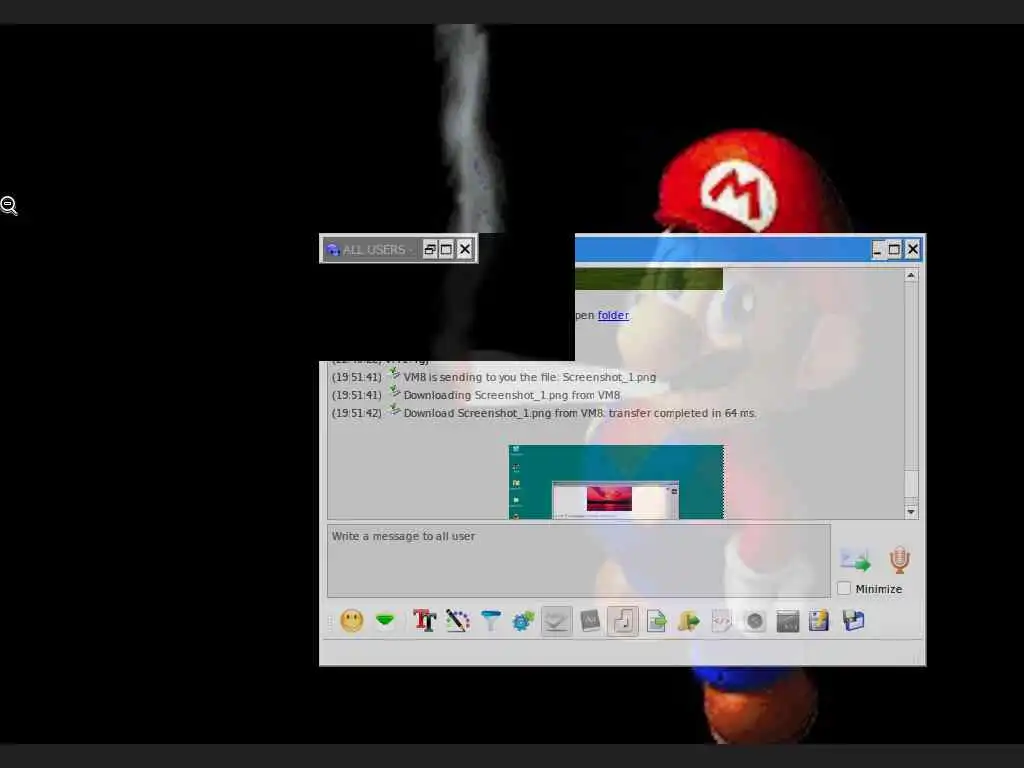Image resolution: width=1024 pixels, height=768 pixels.
Task: Click the "transfer completed in 64 ms" line
Action: coord(580,413)
